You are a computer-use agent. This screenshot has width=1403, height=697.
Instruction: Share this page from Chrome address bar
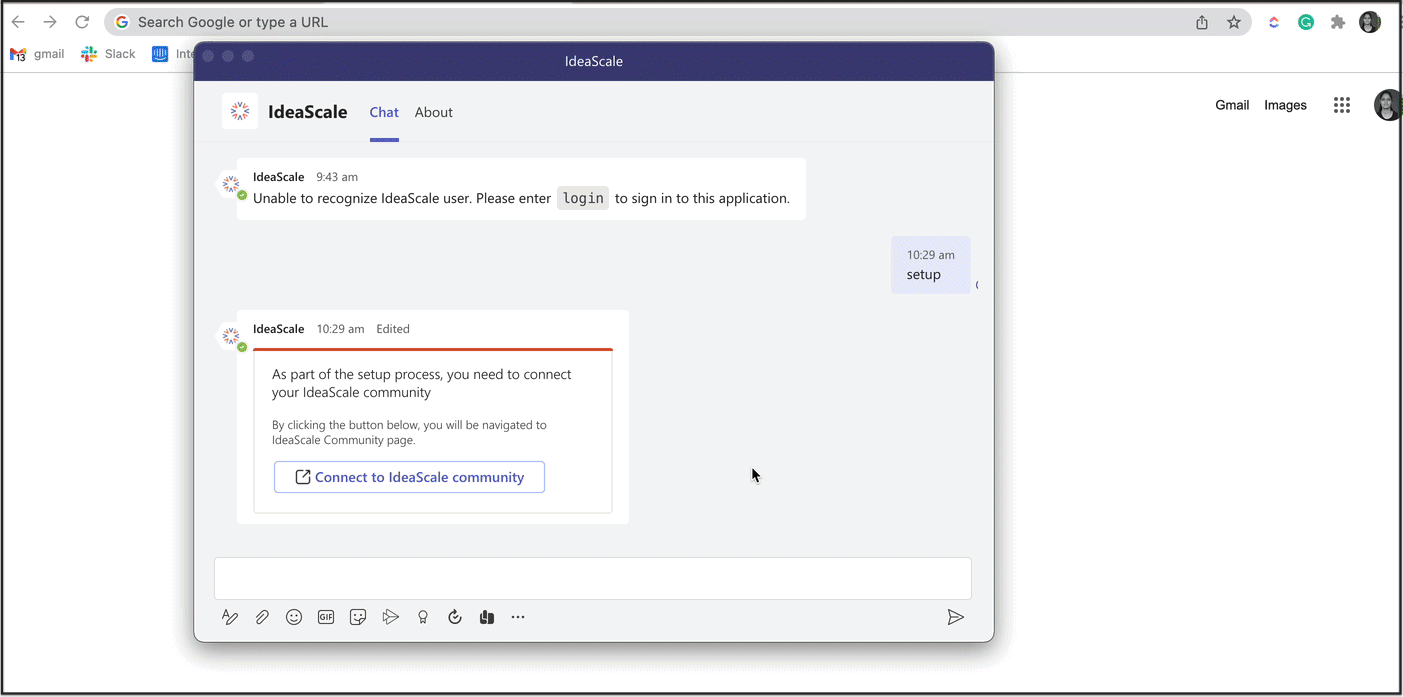(x=1202, y=22)
